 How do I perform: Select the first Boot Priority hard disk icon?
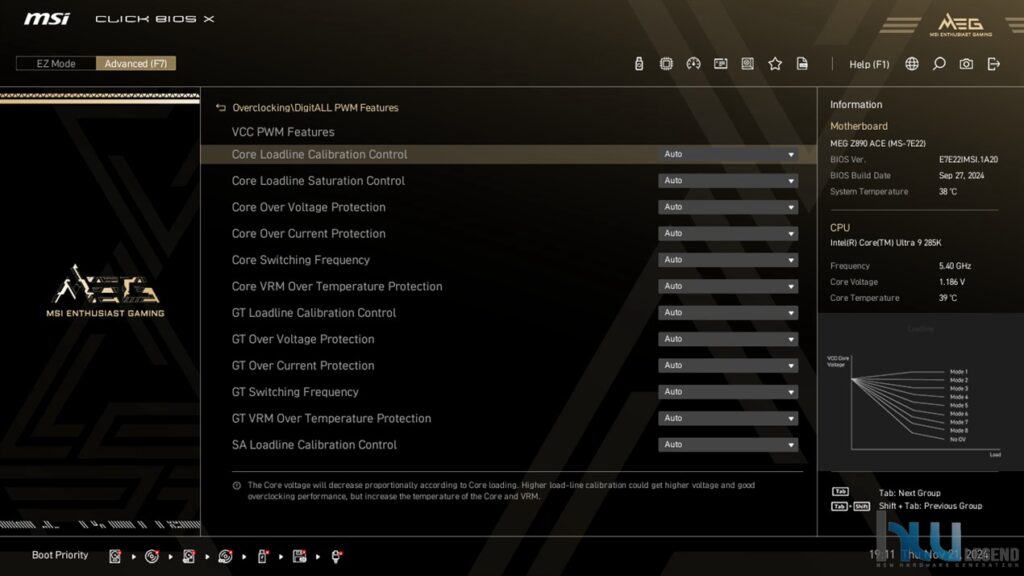coord(115,556)
